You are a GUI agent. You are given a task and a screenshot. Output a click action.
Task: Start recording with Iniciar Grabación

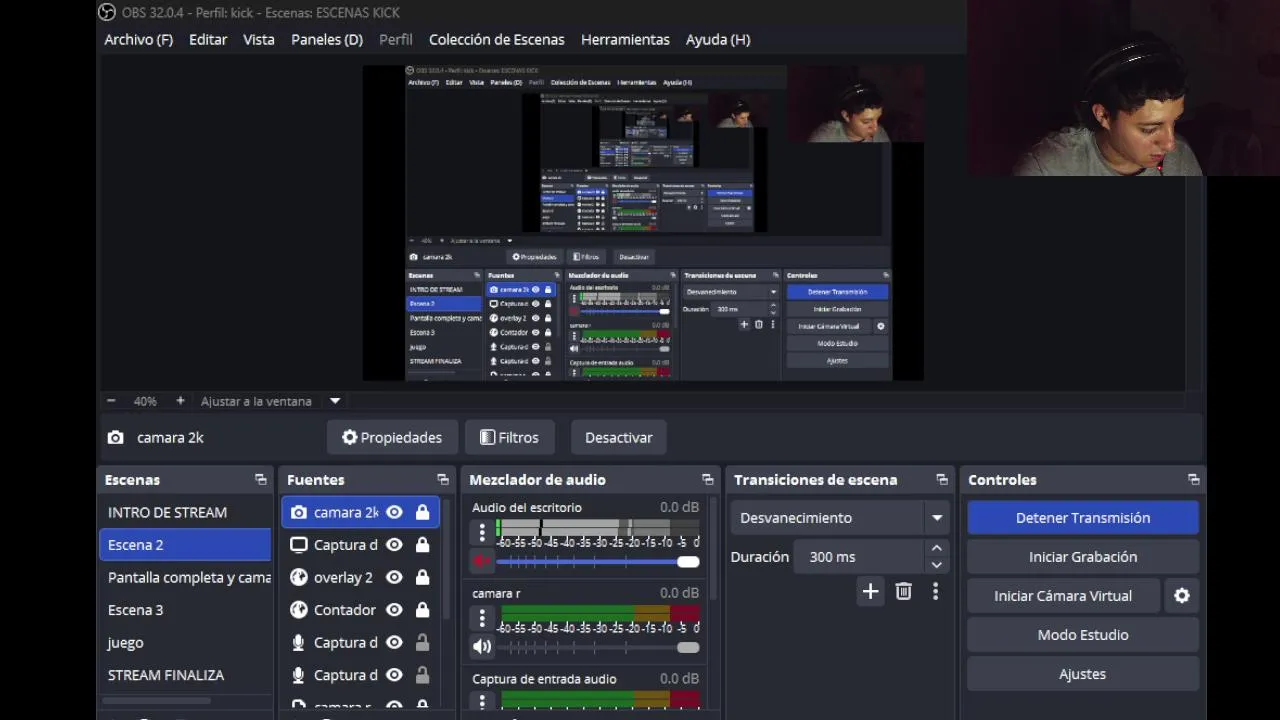[1083, 557]
